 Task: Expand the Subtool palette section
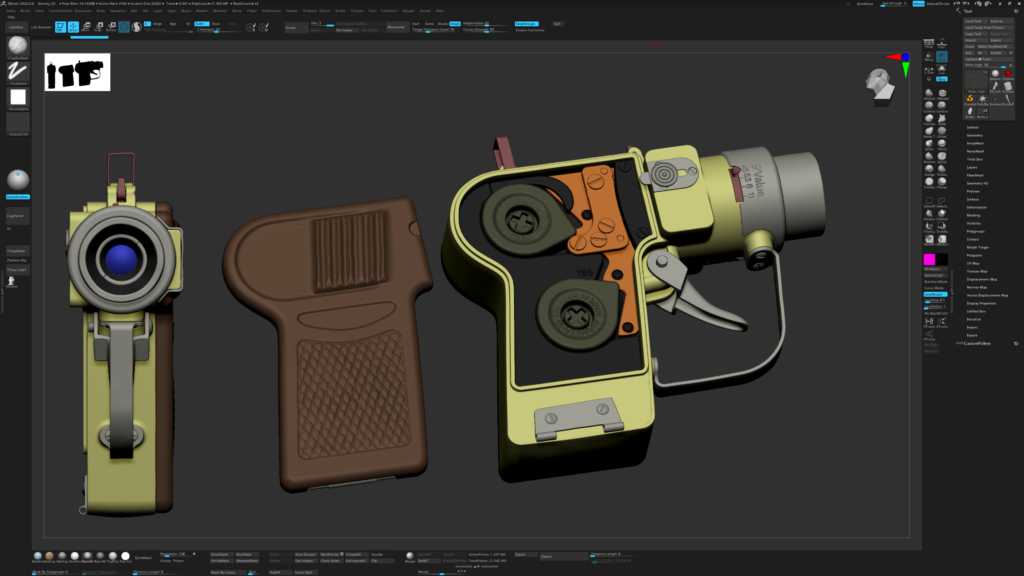(973, 127)
